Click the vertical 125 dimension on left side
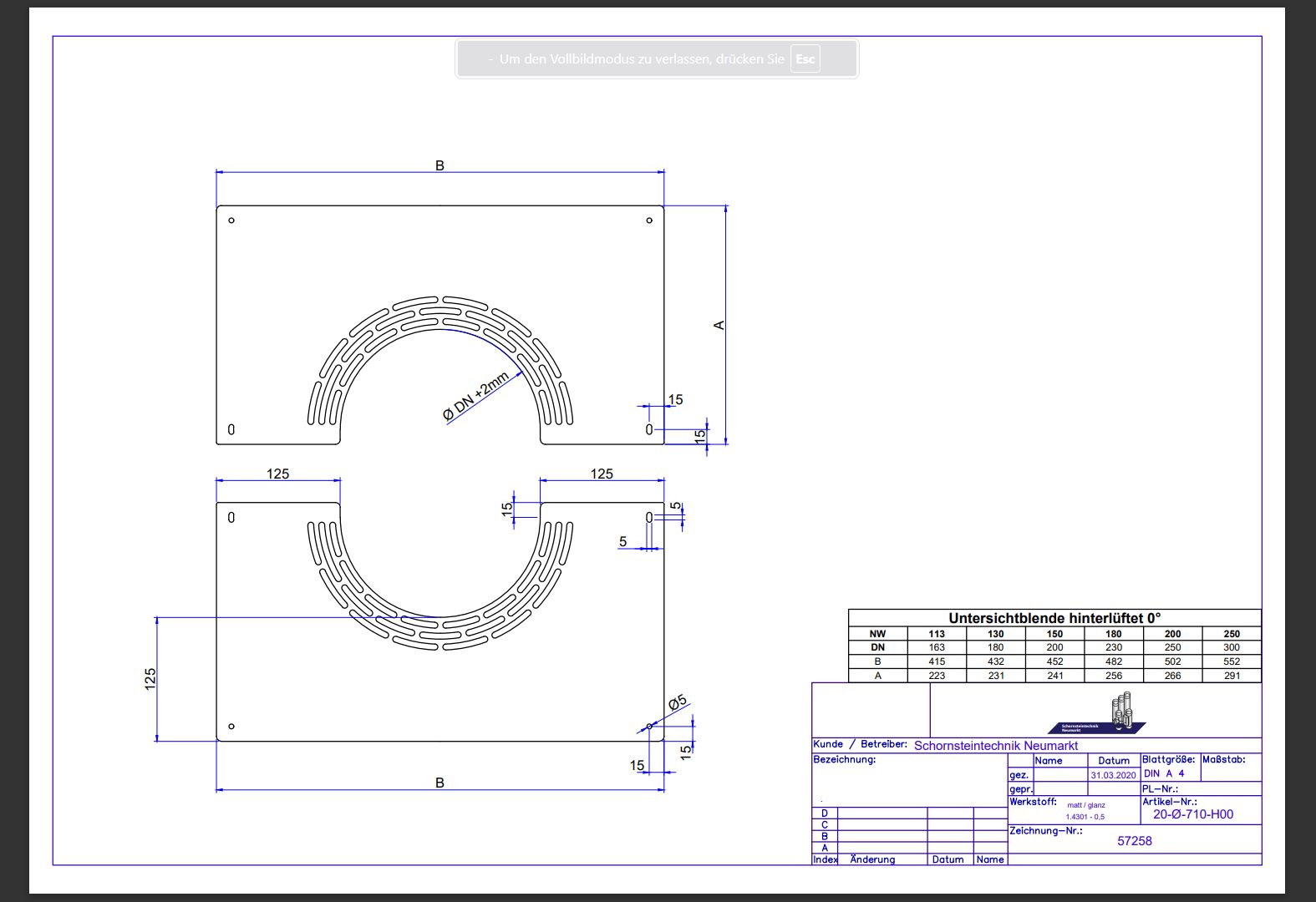 pos(150,677)
